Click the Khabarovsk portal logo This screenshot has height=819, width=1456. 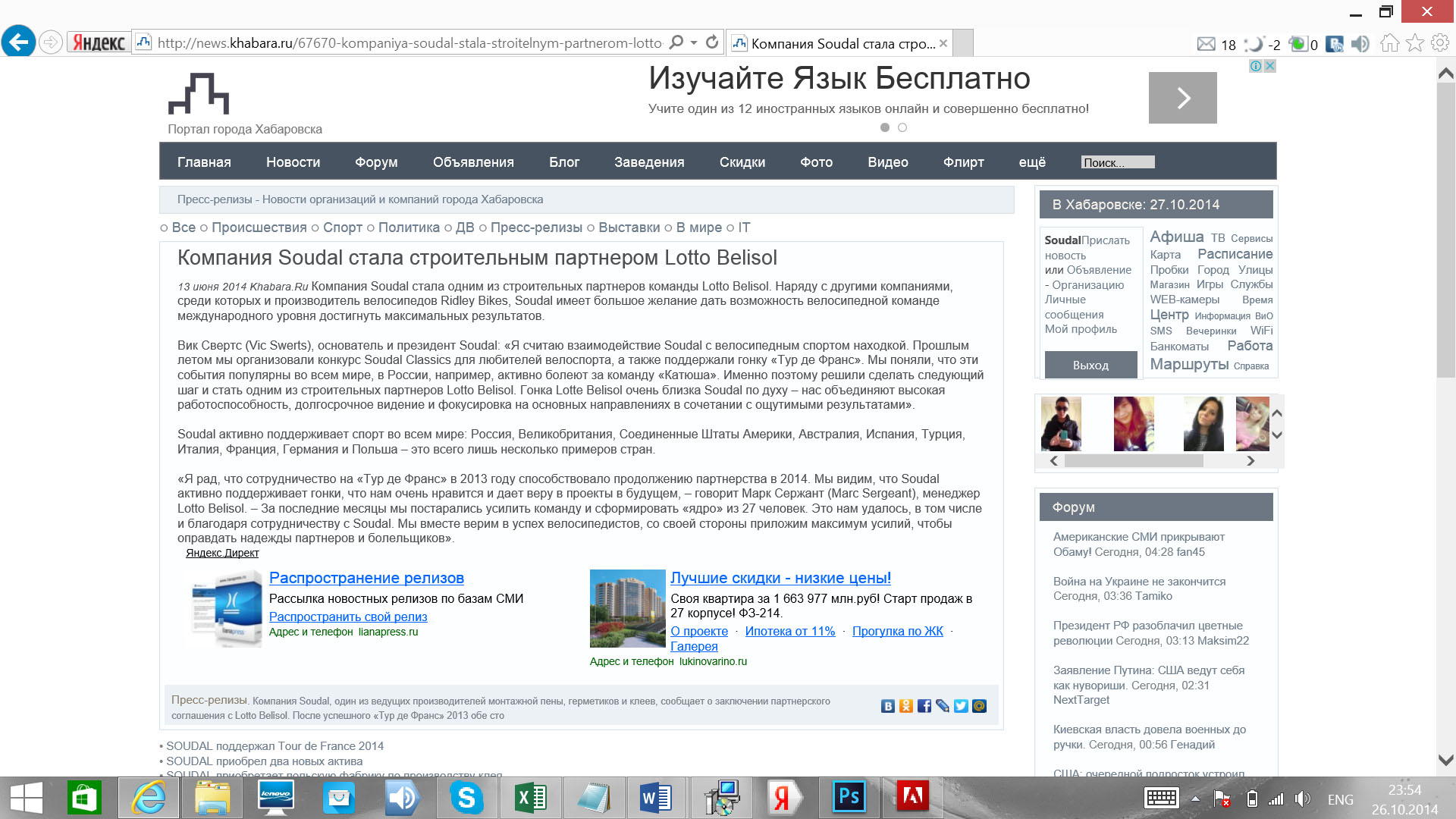199,93
